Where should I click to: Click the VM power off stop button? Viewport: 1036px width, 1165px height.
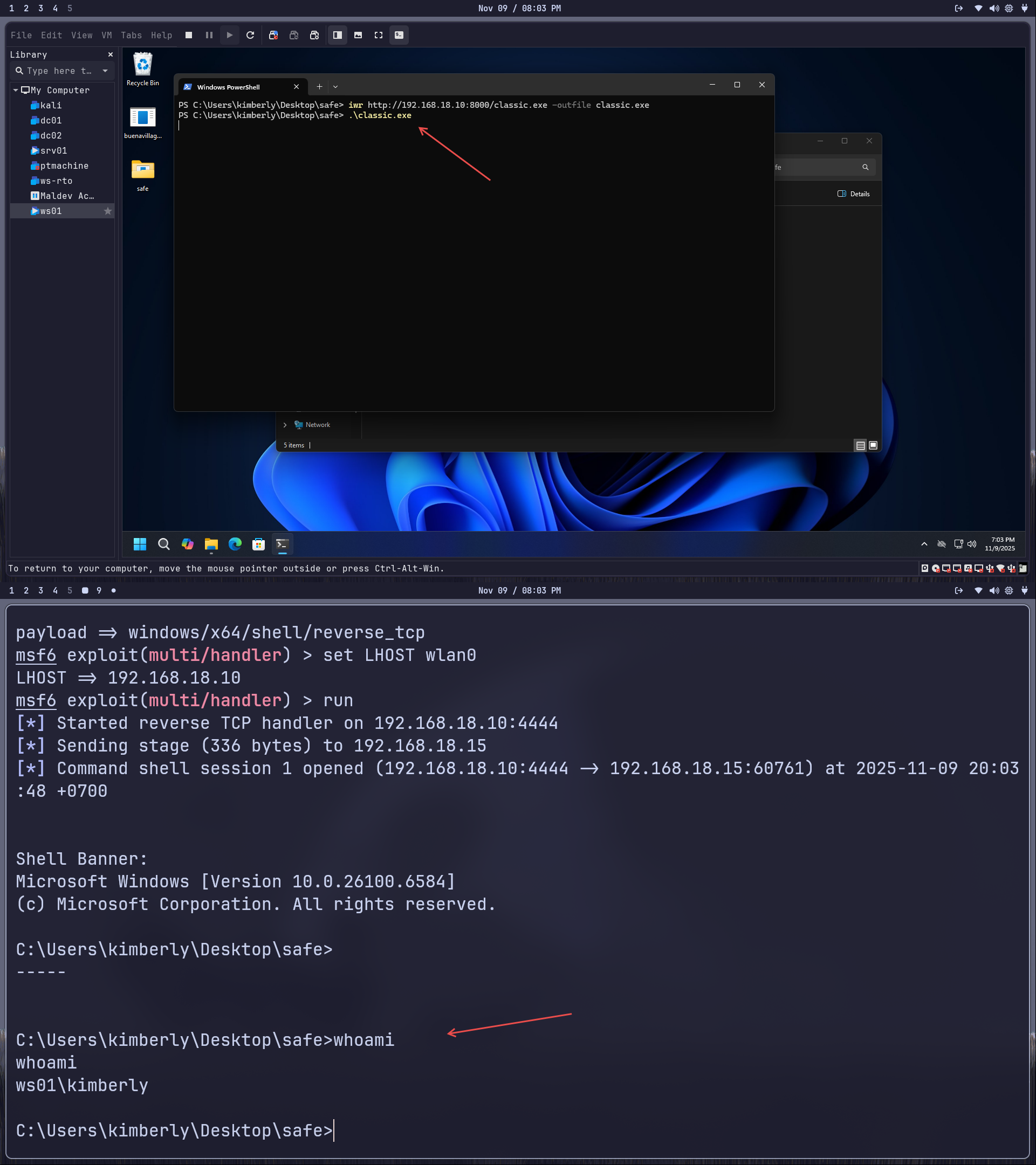(x=189, y=36)
